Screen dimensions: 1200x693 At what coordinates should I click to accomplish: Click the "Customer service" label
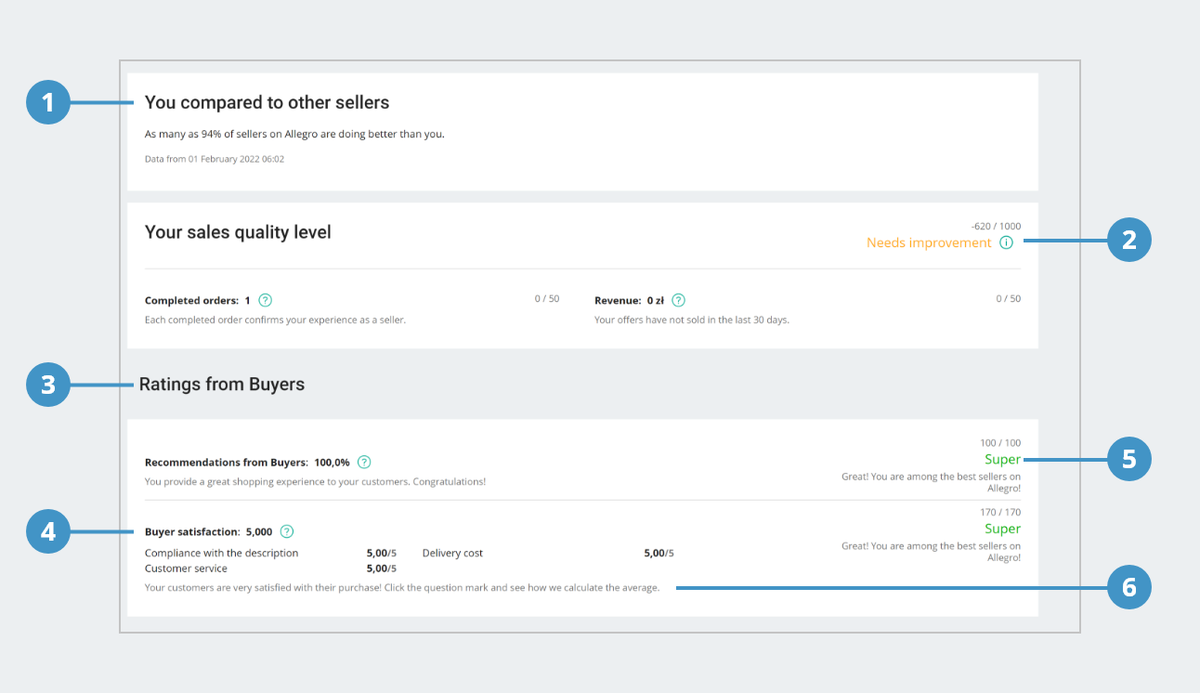click(x=186, y=568)
